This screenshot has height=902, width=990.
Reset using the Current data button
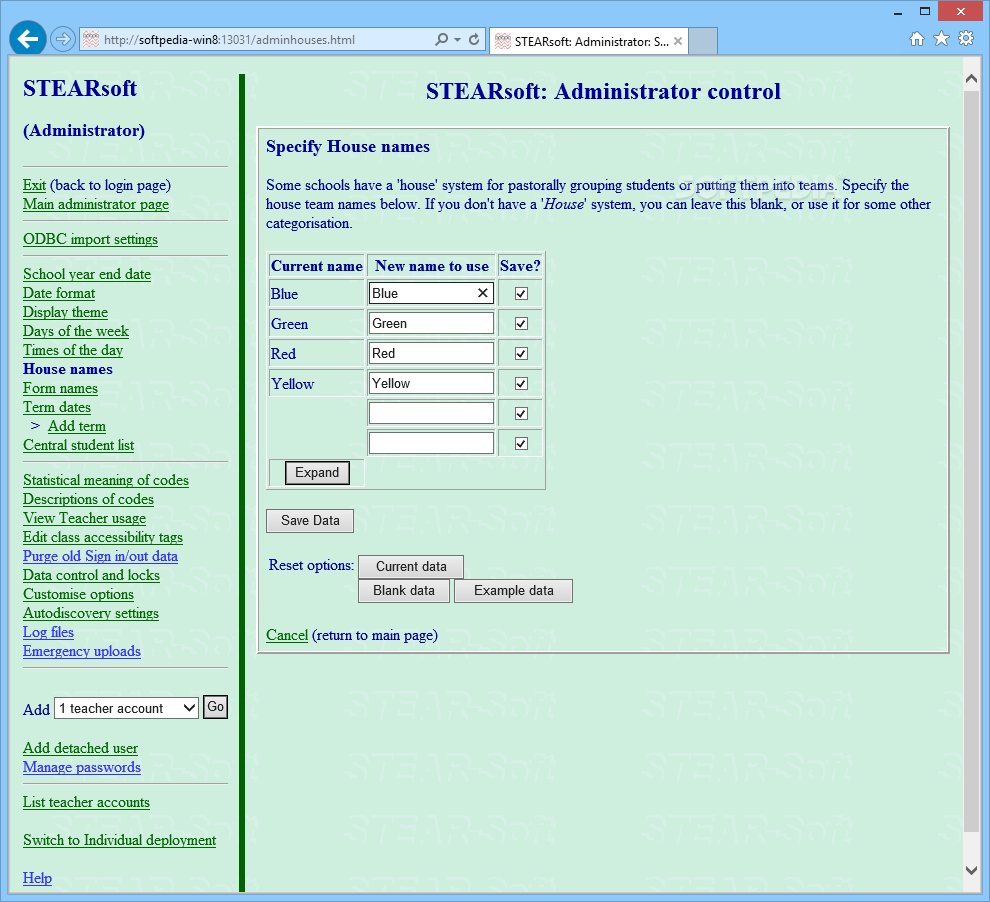pos(411,567)
